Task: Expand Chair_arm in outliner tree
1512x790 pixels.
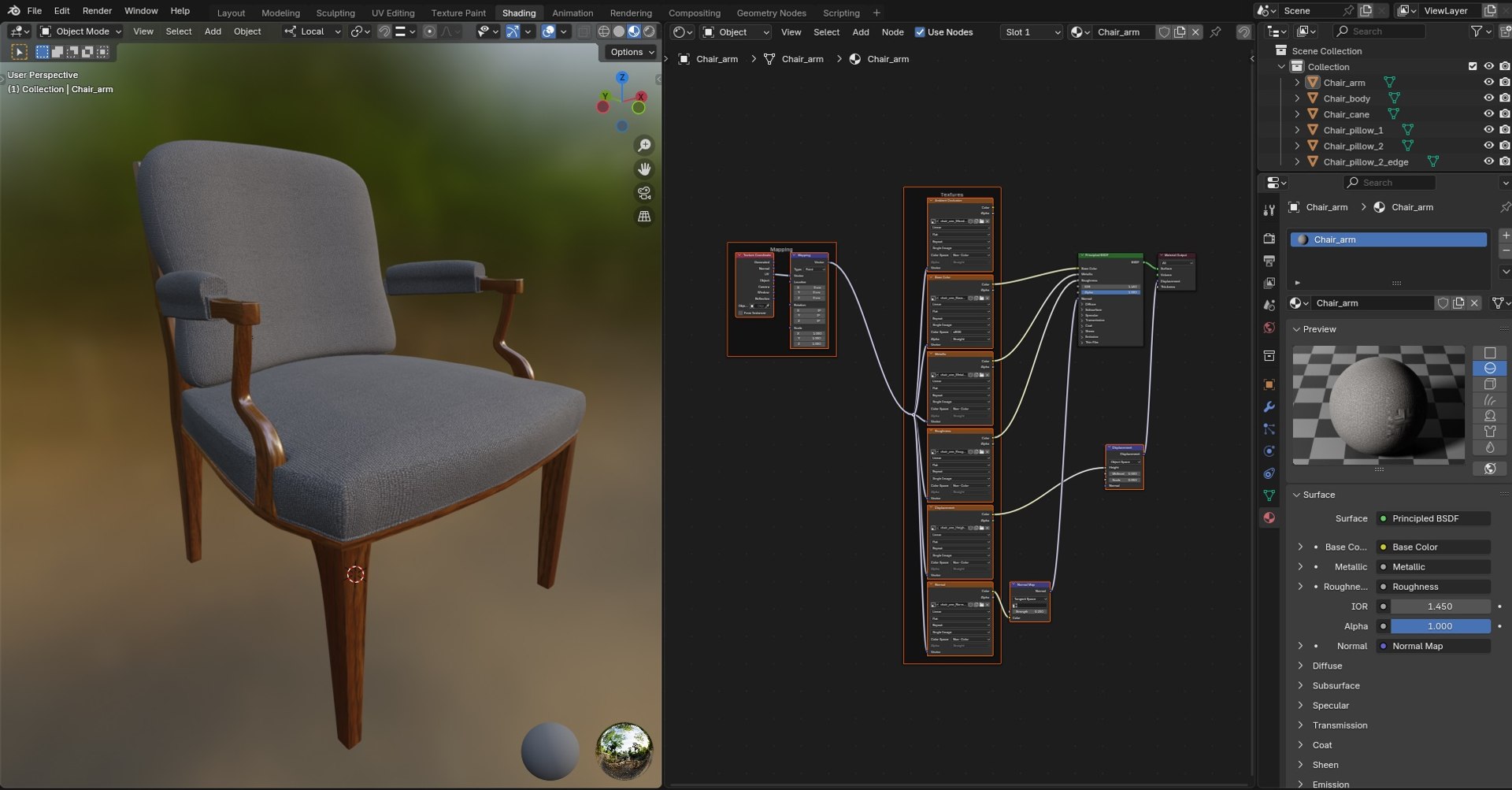Action: click(1297, 83)
